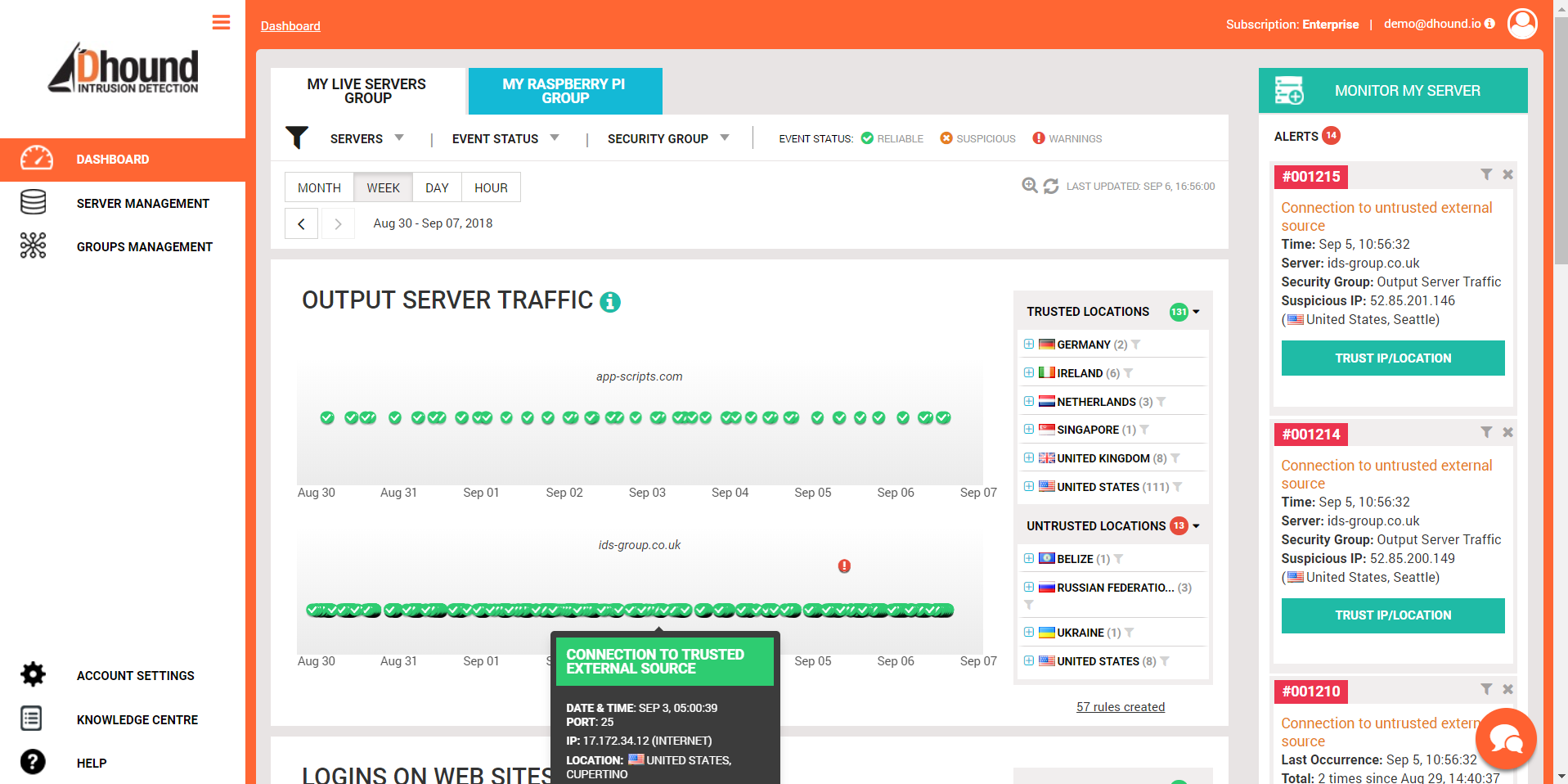Switch to My Raspberry Pi Group tab
Viewport: 1568px width, 784px height.
tap(564, 91)
